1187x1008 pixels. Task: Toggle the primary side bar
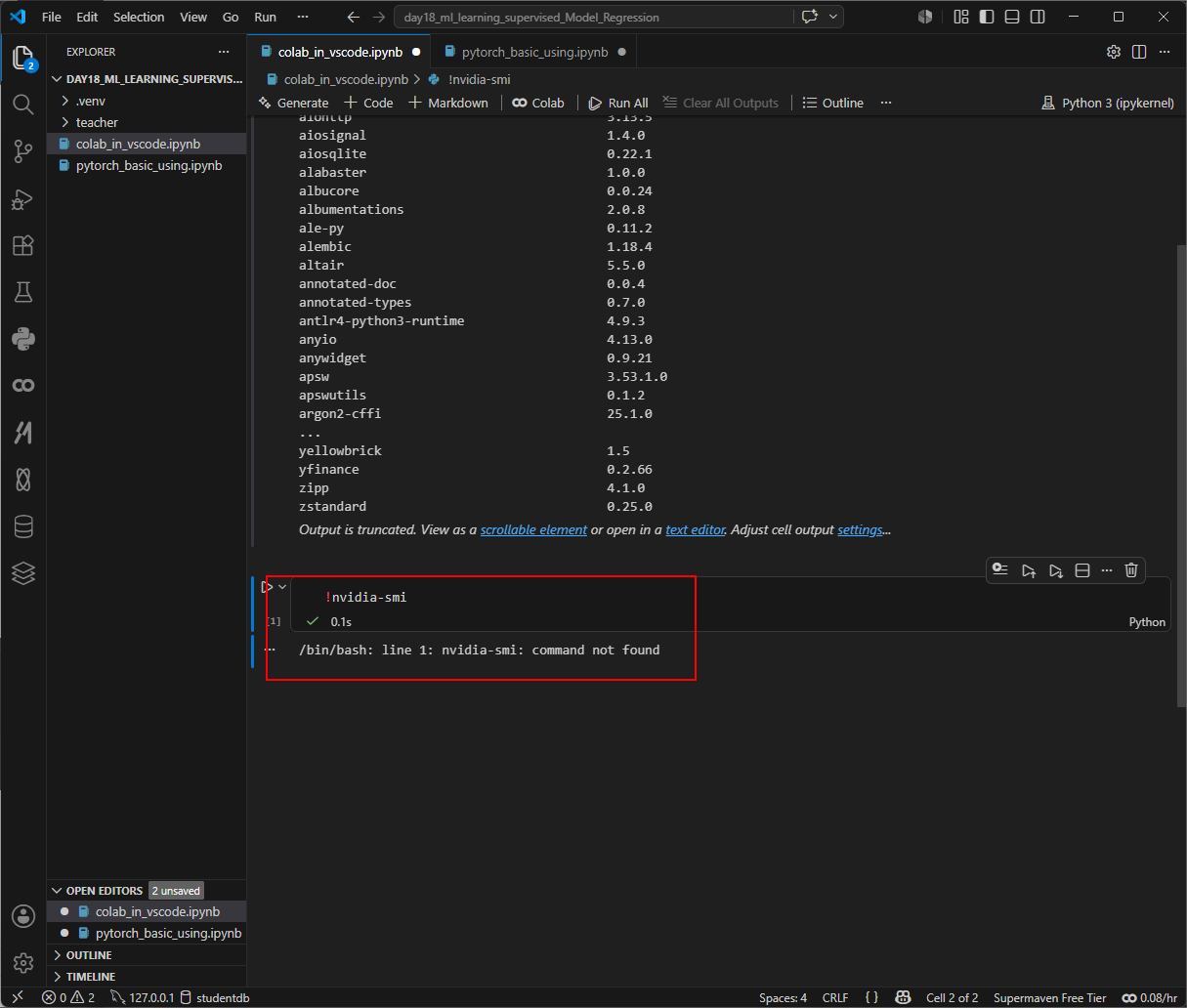[987, 17]
